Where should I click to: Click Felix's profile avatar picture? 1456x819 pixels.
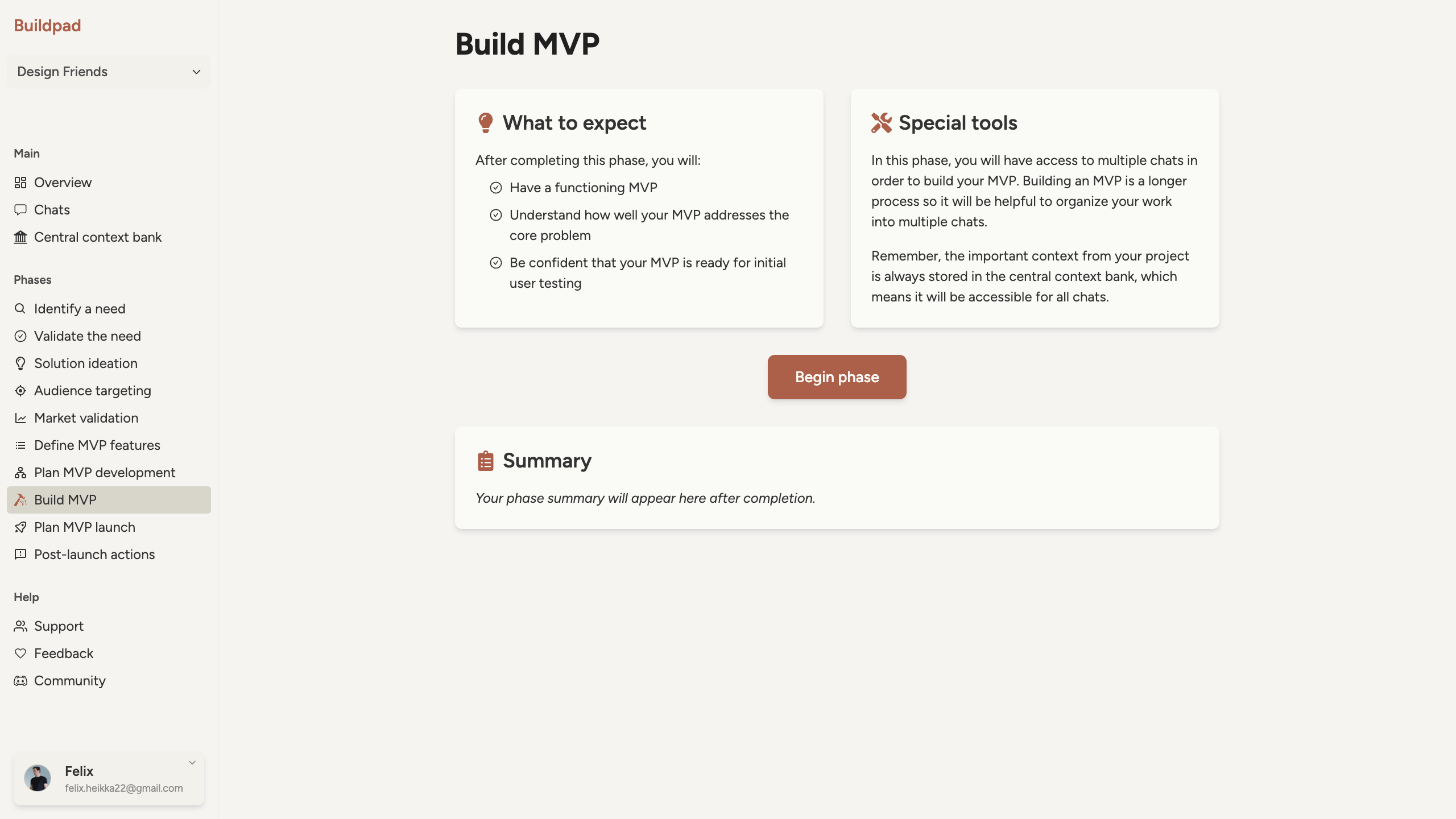[38, 778]
